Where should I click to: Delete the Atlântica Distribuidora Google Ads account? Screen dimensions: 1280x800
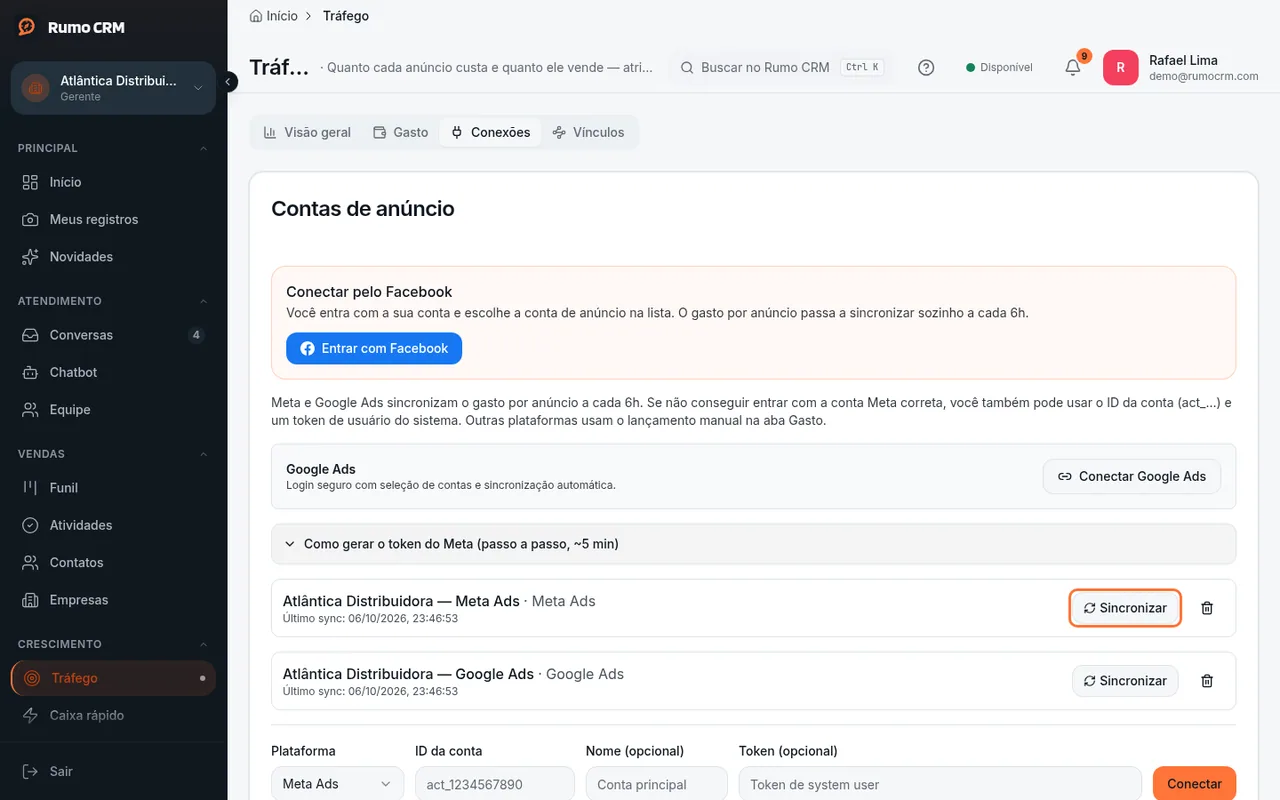(1207, 681)
